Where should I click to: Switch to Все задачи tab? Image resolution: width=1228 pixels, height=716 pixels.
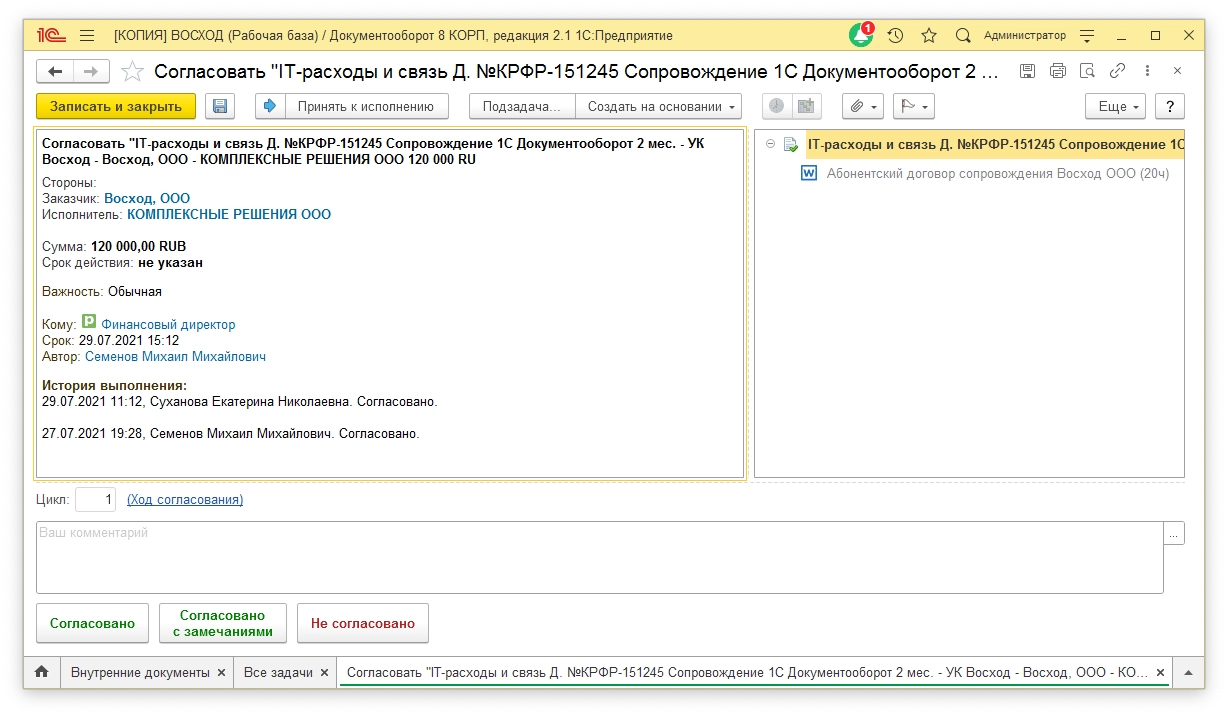278,672
